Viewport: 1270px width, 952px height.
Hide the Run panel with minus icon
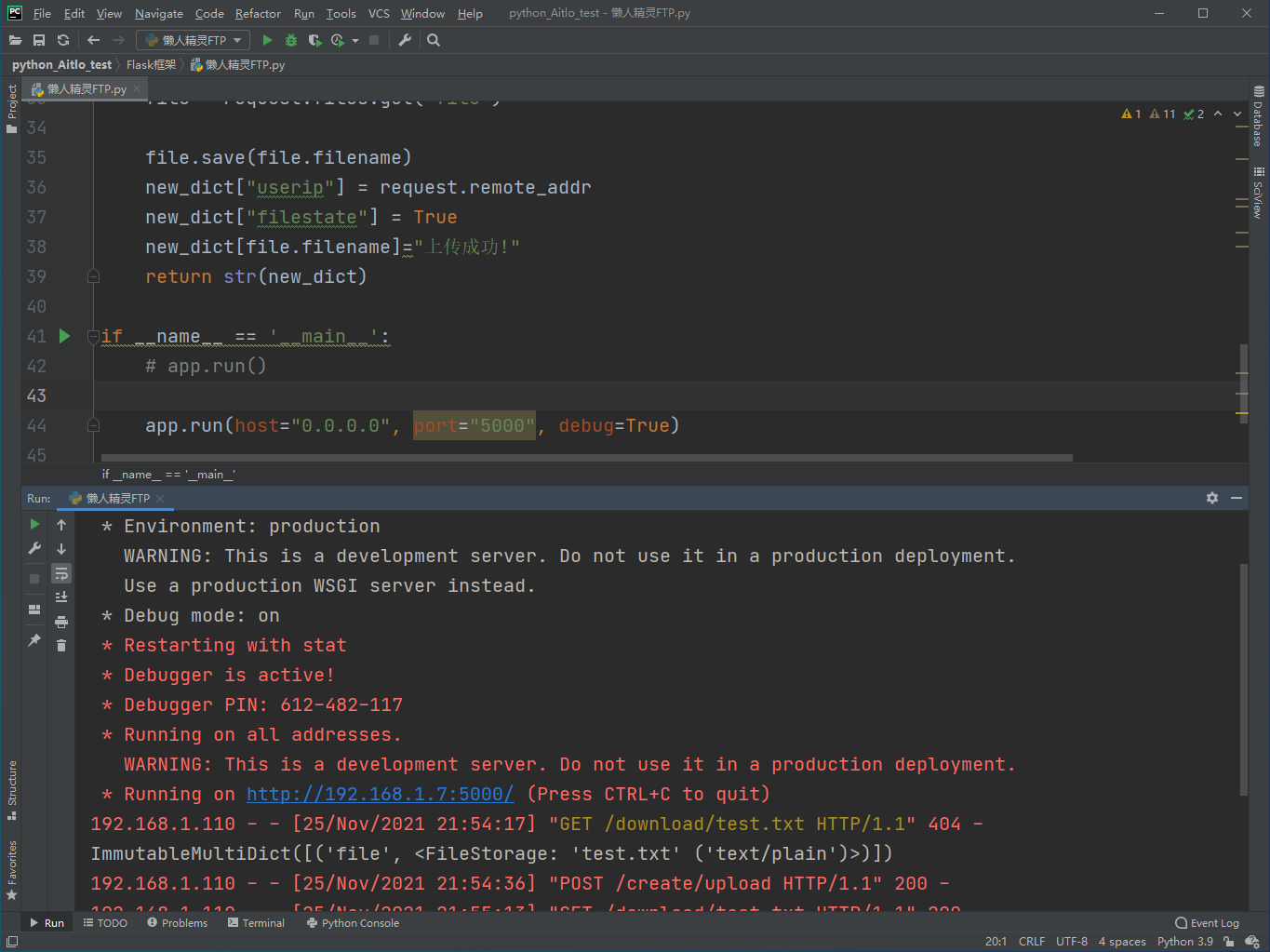tap(1237, 498)
